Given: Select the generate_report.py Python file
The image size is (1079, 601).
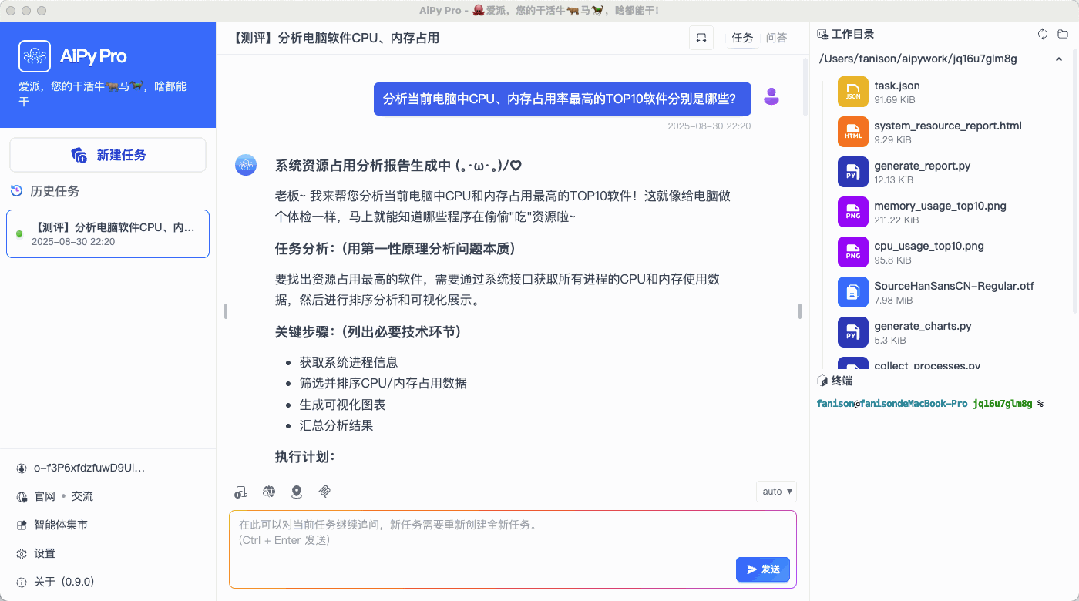Looking at the screenshot, I should [853, 170].
